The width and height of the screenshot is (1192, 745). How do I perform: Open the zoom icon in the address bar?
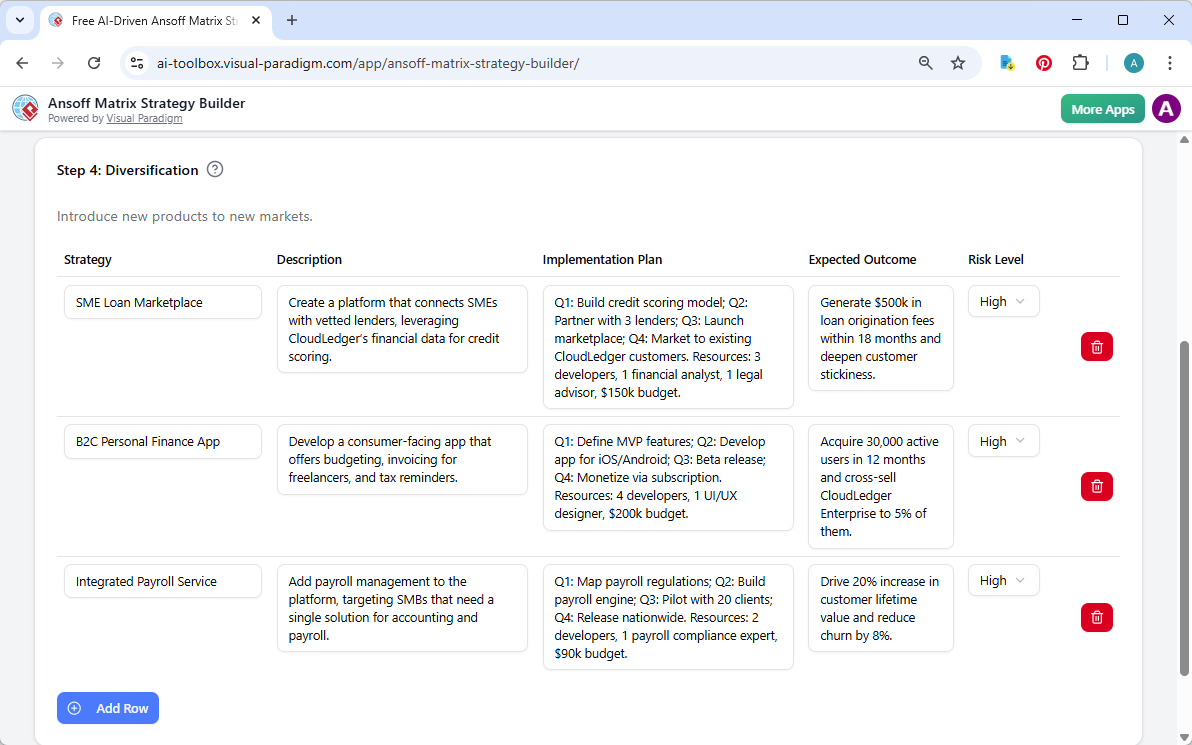pyautogui.click(x=925, y=62)
